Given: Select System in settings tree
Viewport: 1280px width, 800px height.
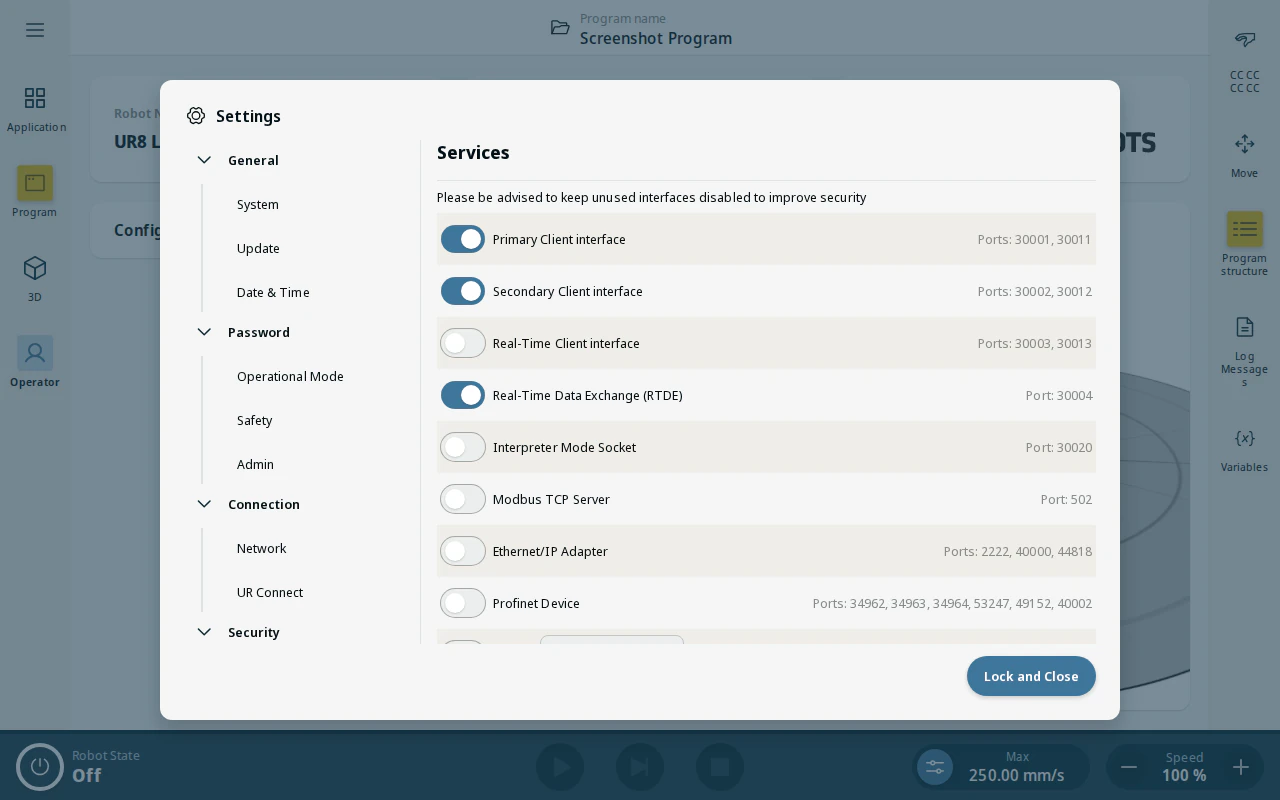Looking at the screenshot, I should (258, 204).
